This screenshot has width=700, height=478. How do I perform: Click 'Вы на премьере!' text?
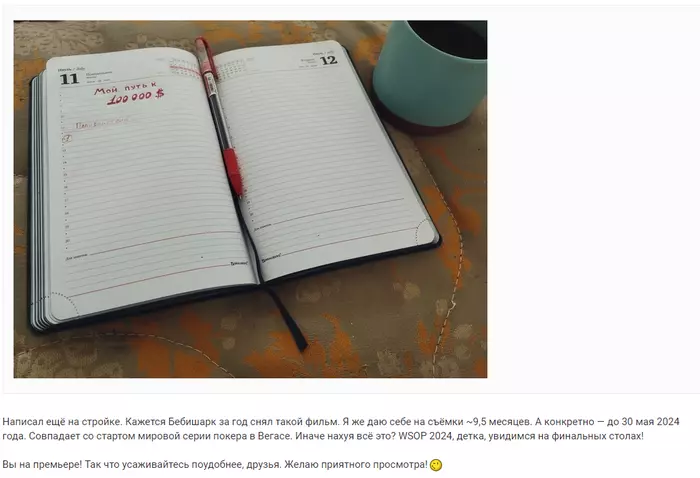pyautogui.click(x=42, y=465)
